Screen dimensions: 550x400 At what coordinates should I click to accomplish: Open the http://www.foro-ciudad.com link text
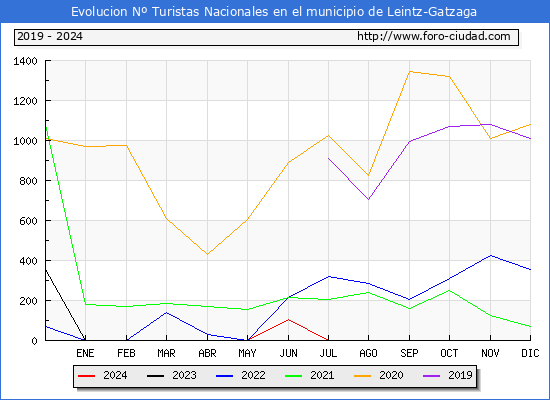pos(434,36)
